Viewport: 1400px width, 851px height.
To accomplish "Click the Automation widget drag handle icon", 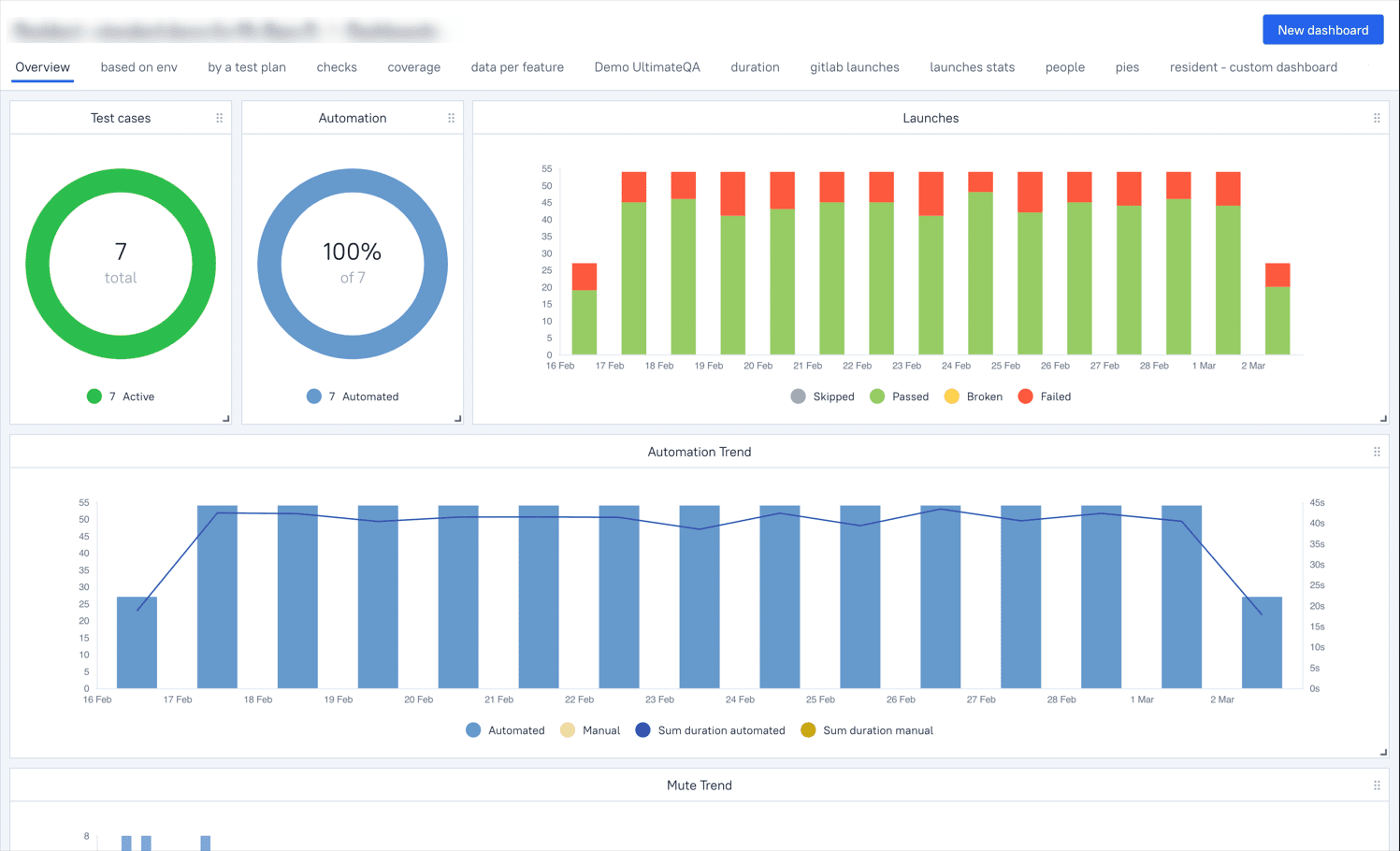I will pos(452,118).
